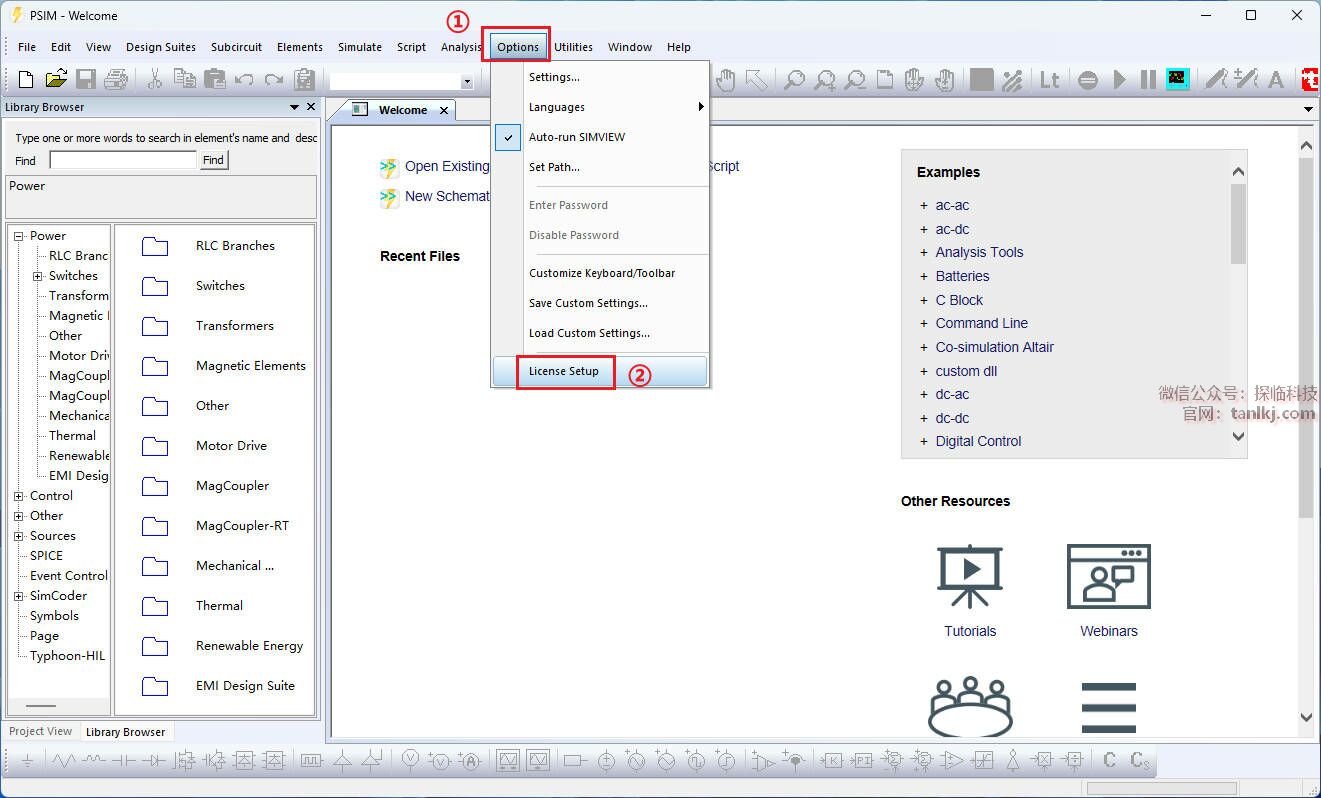Open SIMVIEW waveform viewer icon
This screenshot has height=798, width=1321.
pyautogui.click(x=1177, y=80)
